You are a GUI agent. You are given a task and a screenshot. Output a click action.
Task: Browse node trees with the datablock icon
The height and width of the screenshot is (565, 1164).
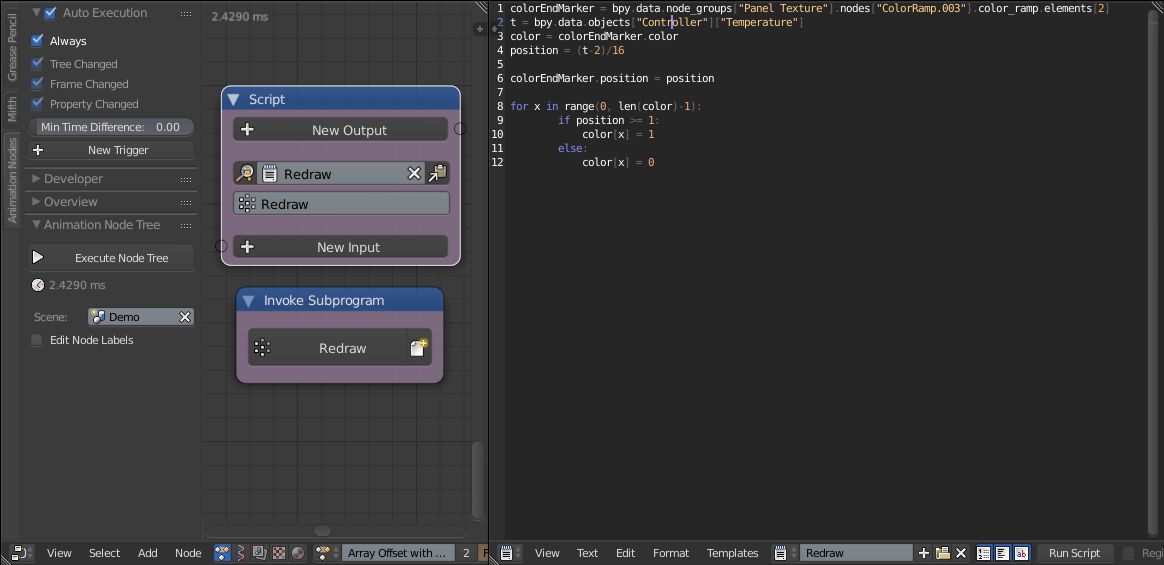[324, 552]
